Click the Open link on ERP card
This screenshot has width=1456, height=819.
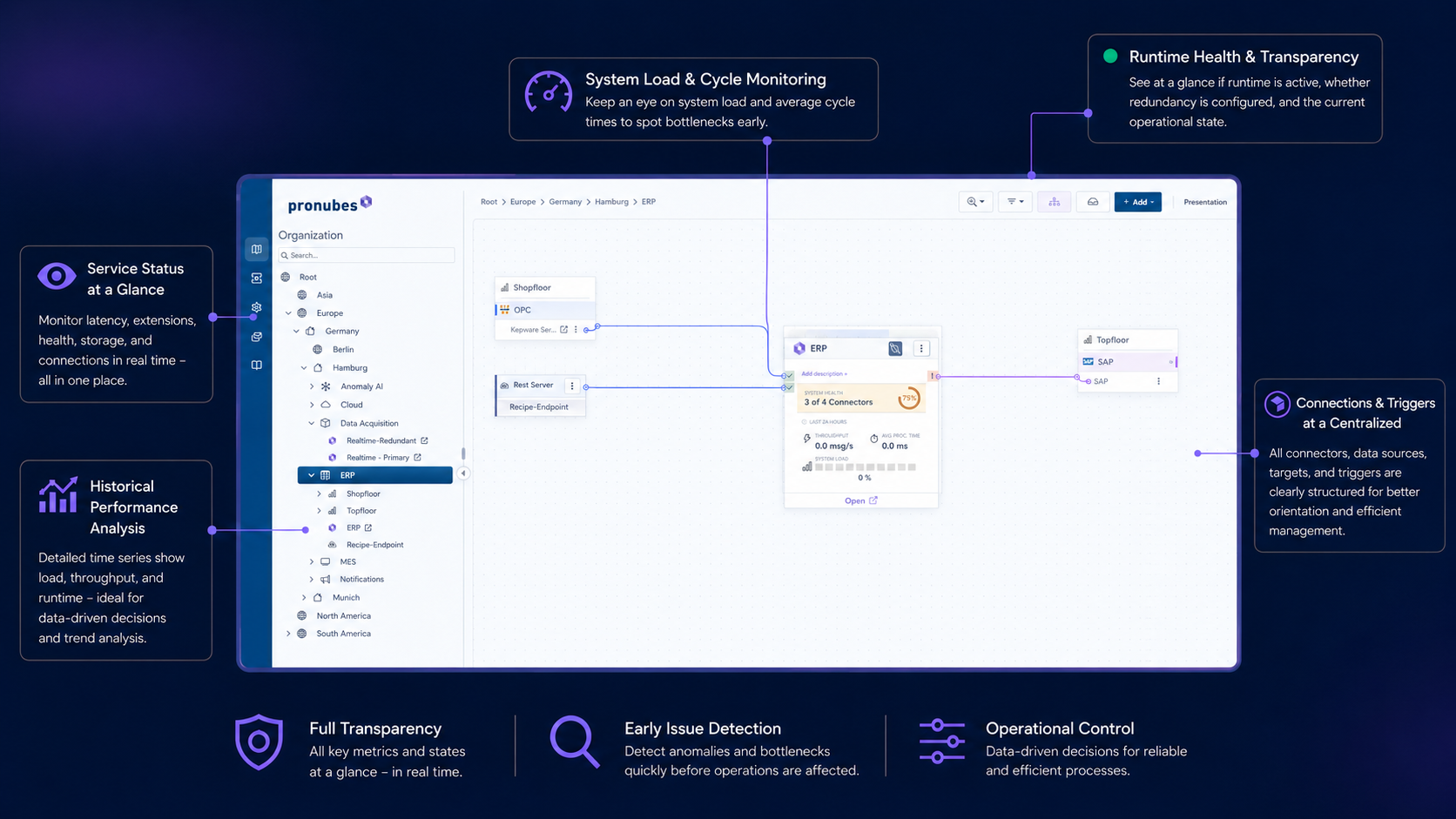tap(860, 500)
